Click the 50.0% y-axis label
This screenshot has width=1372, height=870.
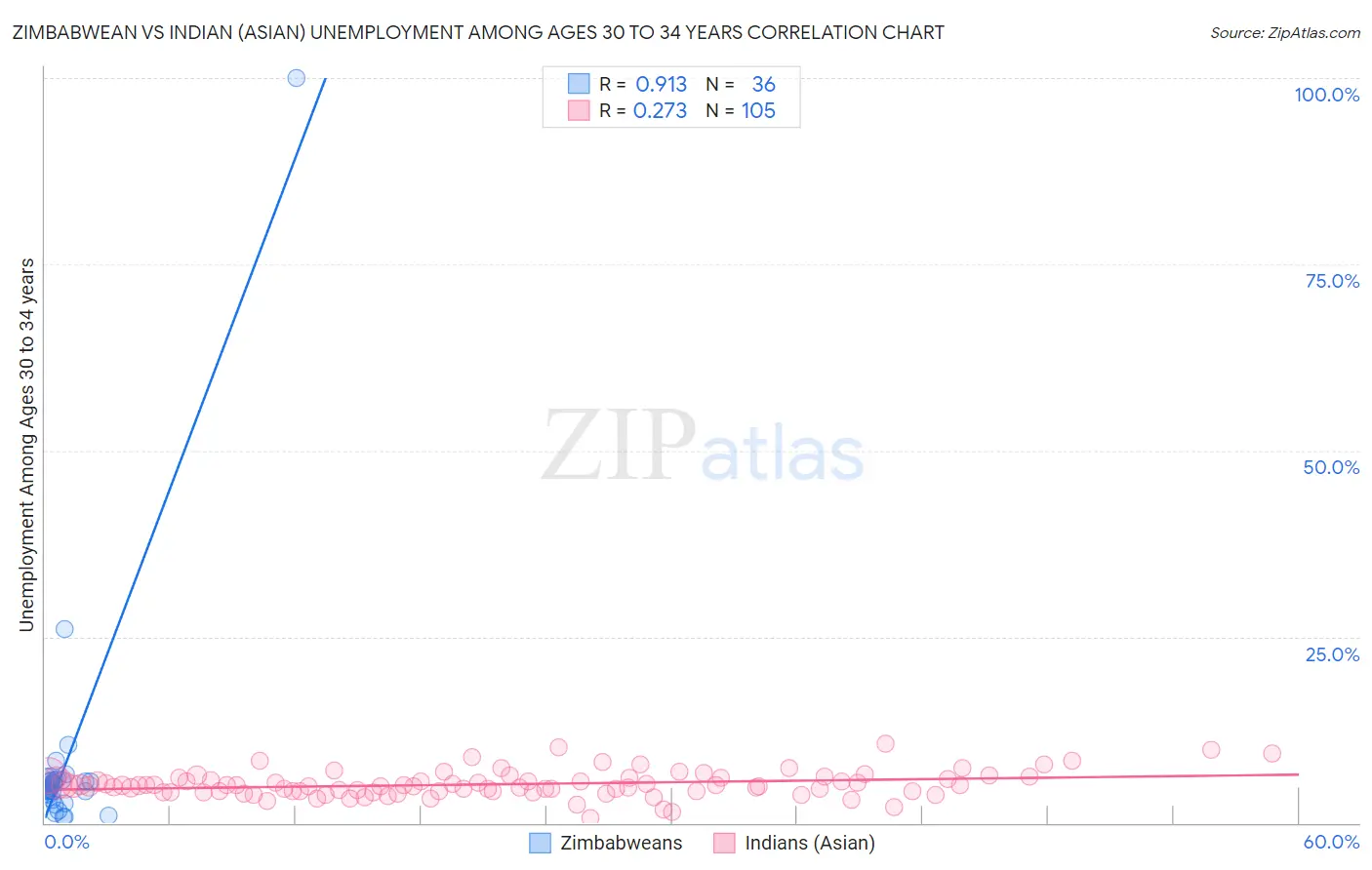pos(1331,467)
